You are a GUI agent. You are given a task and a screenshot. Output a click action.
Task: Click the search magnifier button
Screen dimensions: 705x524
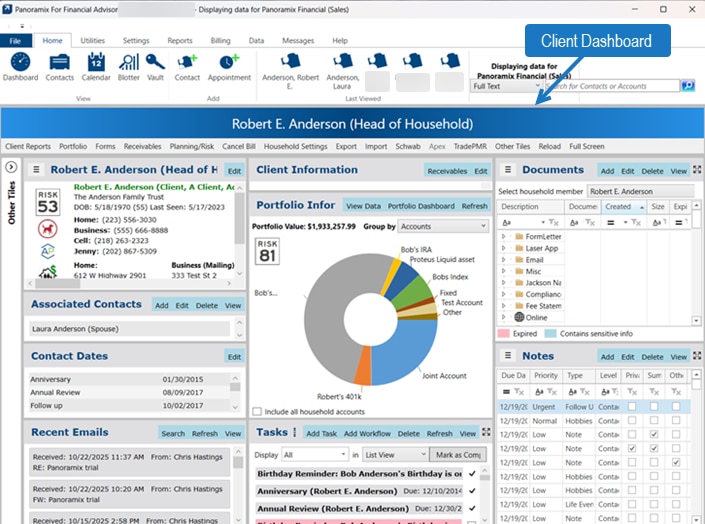[688, 86]
